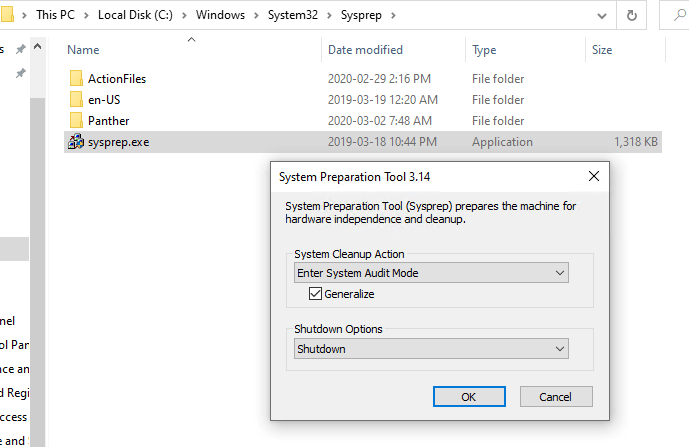The width and height of the screenshot is (689, 447).
Task: Click the folder icon in address bar
Action: coord(10,16)
